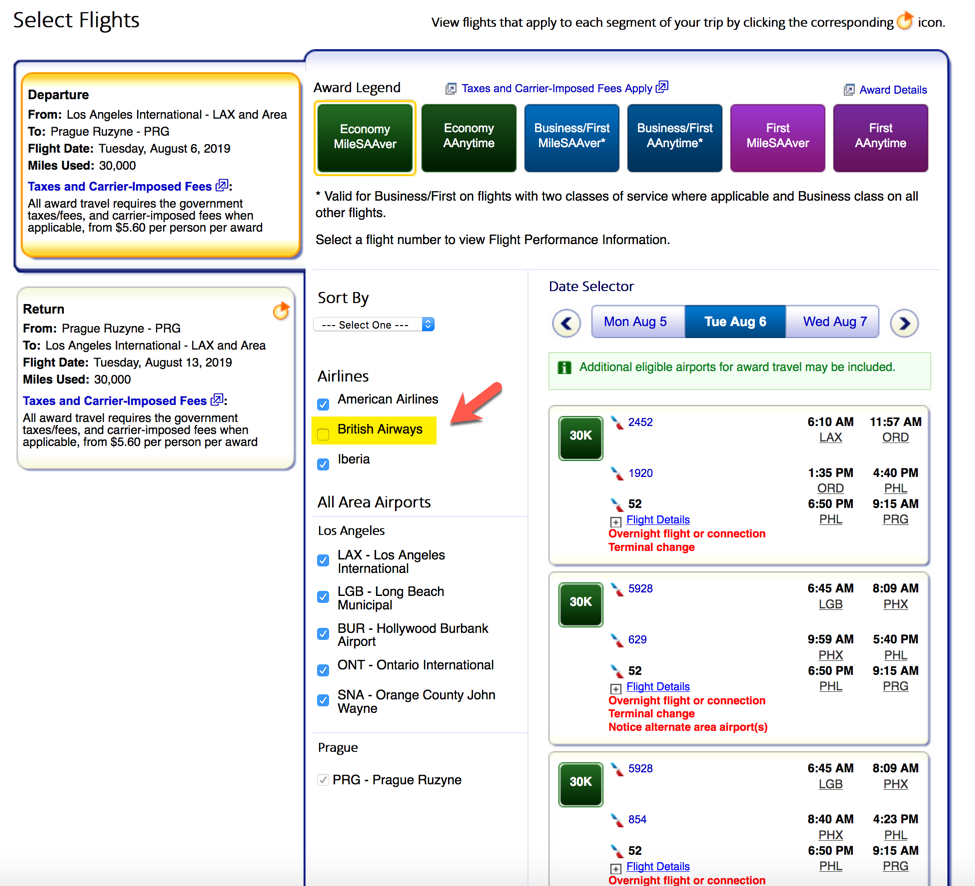Click the green info icon in airports notice
The height and width of the screenshot is (886, 975).
tap(564, 367)
